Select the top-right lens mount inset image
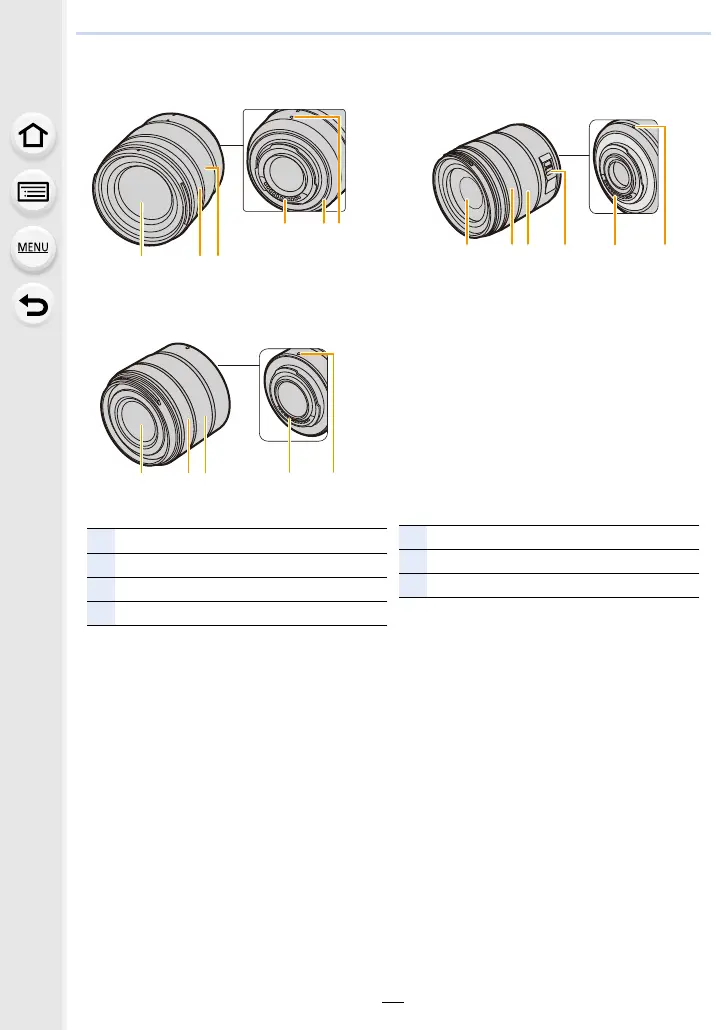The width and height of the screenshot is (724, 1030). 623,167
